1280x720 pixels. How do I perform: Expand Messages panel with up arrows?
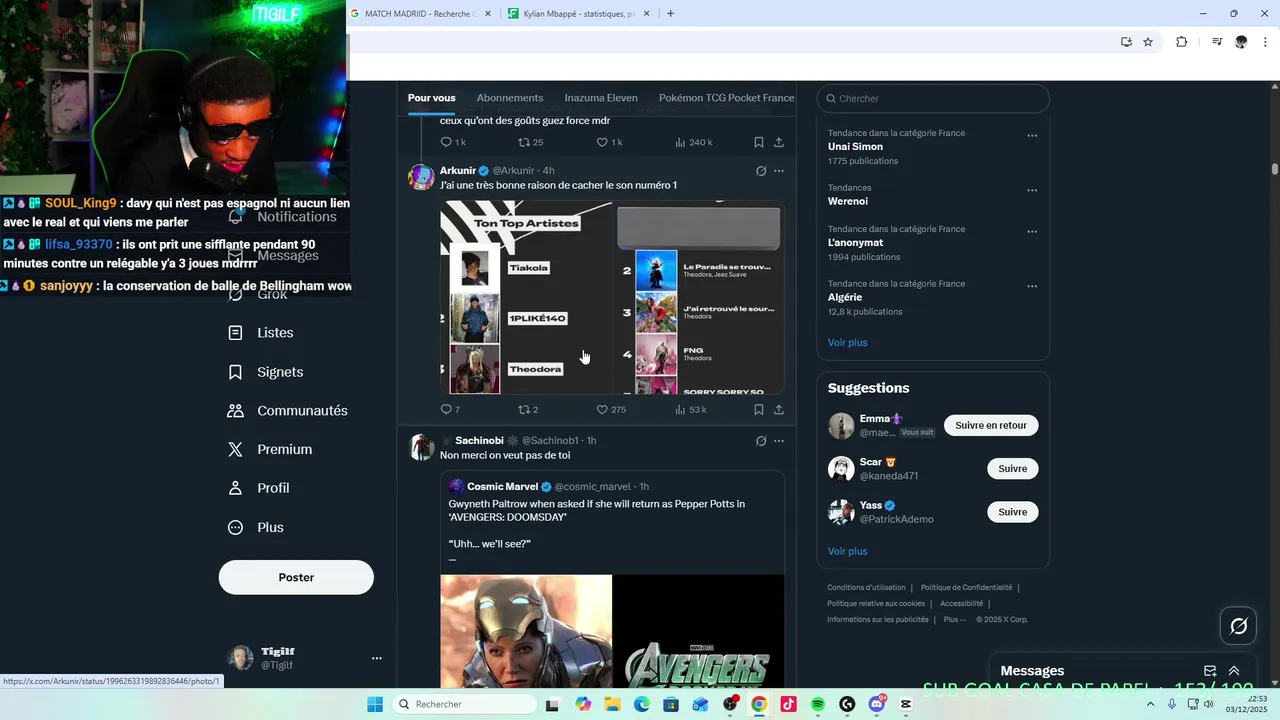[1234, 671]
